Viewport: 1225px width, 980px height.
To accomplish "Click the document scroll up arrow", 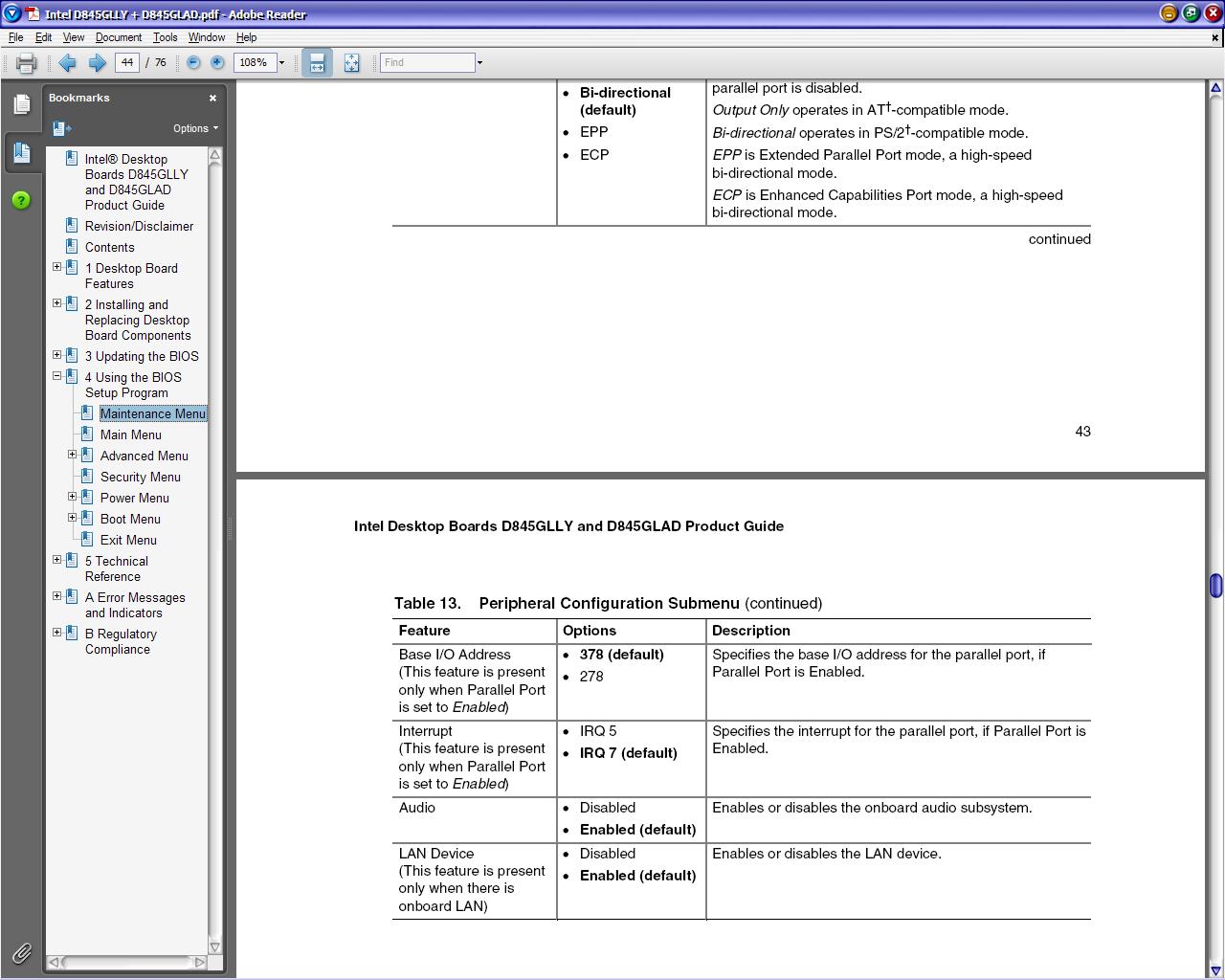I will point(1215,88).
